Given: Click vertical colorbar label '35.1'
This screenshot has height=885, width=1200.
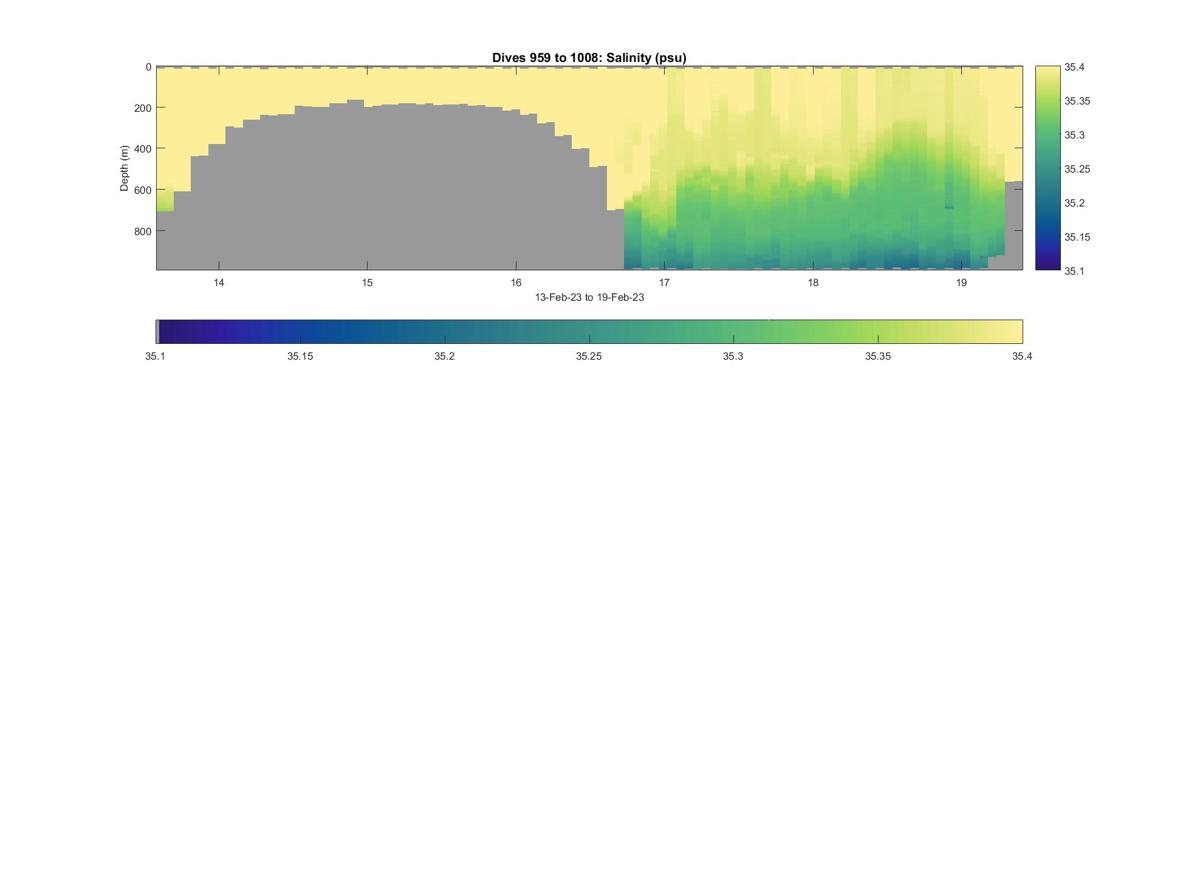Looking at the screenshot, I should 1075,271.
